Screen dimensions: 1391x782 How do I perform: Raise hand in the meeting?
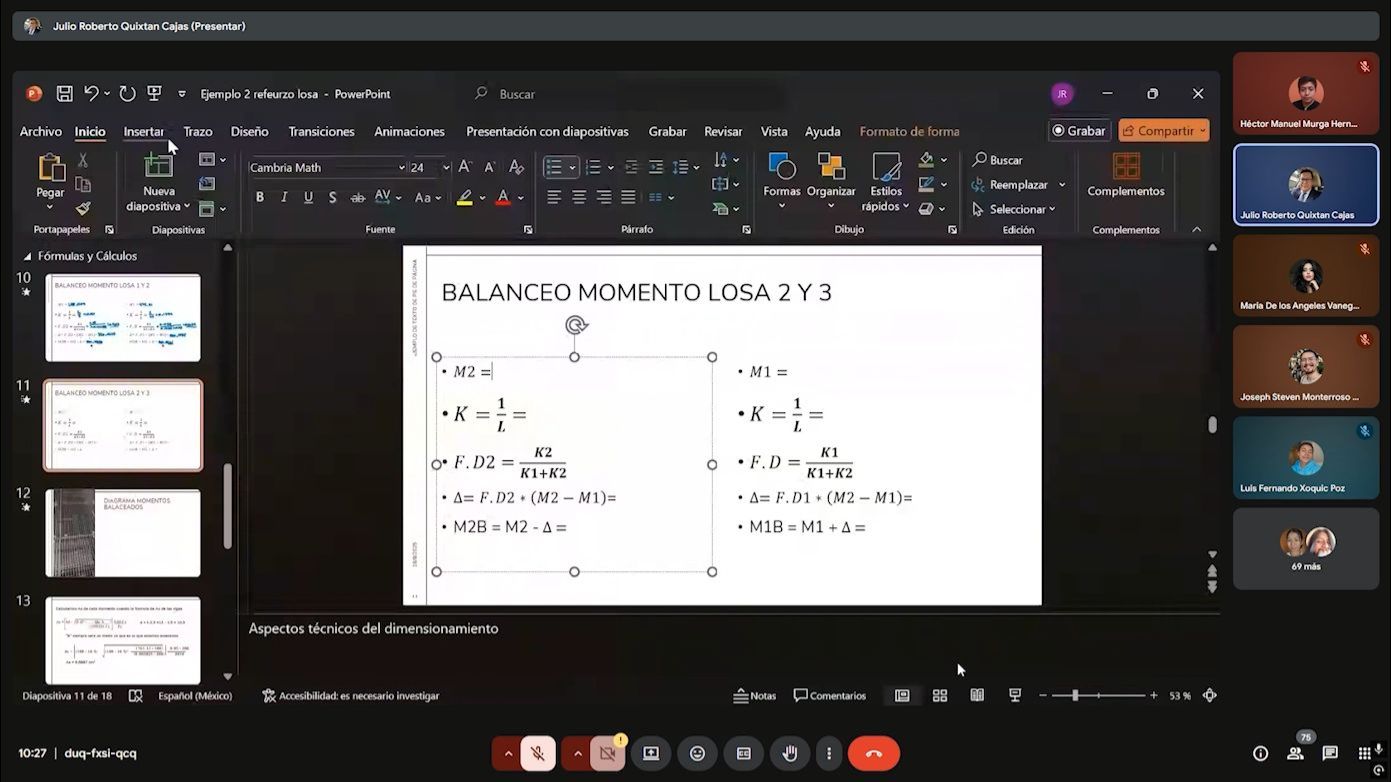click(789, 753)
